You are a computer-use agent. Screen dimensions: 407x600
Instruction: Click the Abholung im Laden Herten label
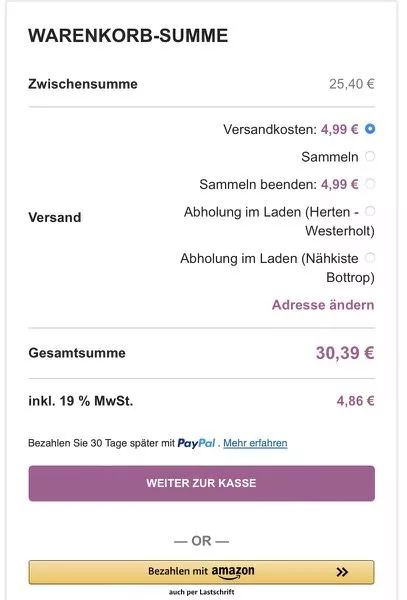pos(279,221)
